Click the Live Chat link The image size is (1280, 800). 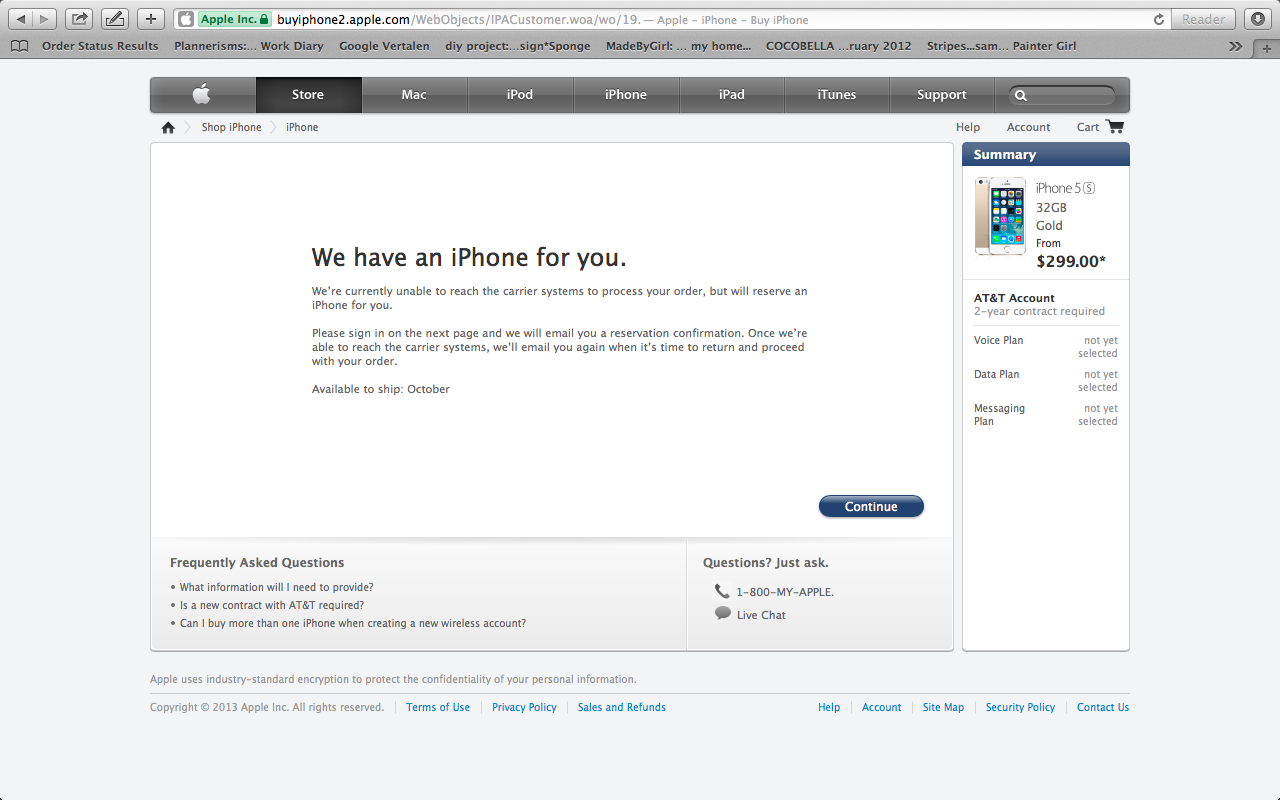[761, 615]
